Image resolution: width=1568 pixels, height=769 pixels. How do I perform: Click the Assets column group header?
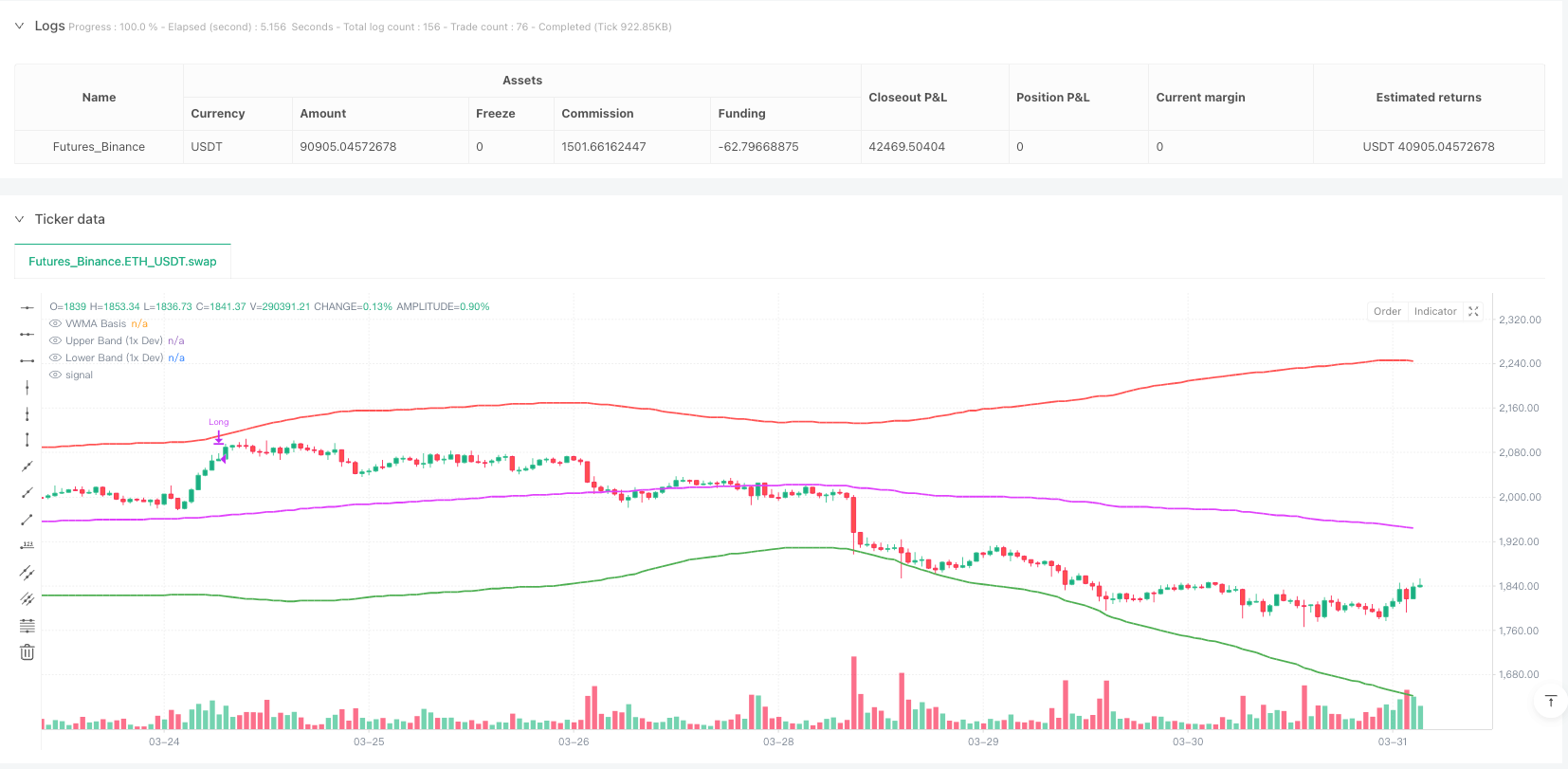coord(522,81)
